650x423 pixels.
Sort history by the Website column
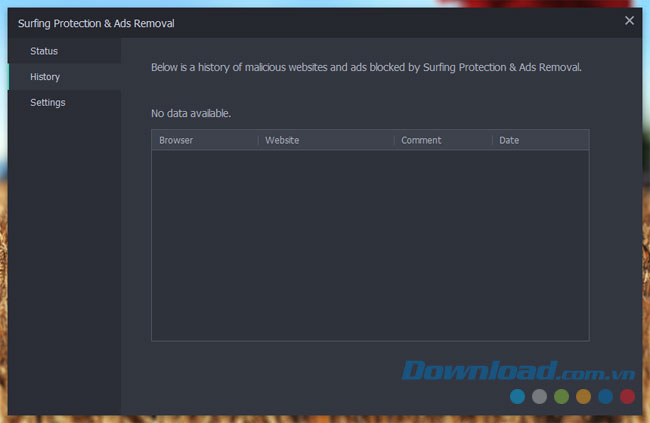tap(326, 140)
